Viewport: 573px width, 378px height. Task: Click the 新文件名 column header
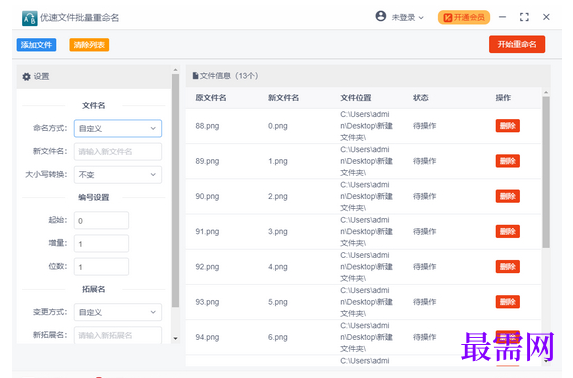point(283,98)
